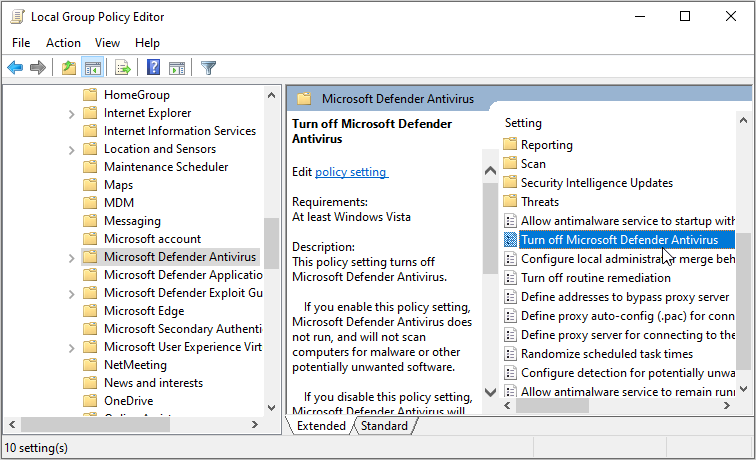Click settings list scroll down arrow

743,389
